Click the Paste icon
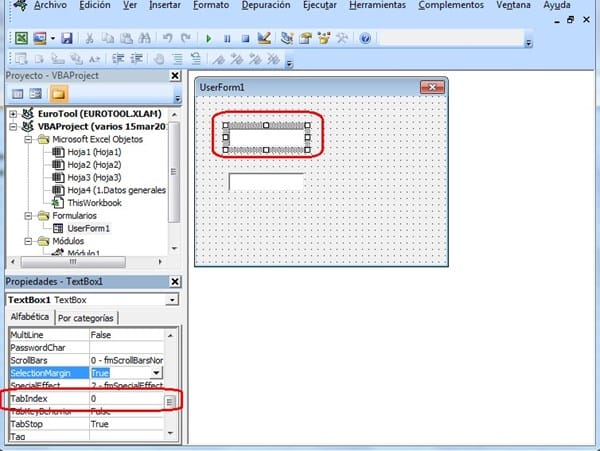 click(126, 38)
